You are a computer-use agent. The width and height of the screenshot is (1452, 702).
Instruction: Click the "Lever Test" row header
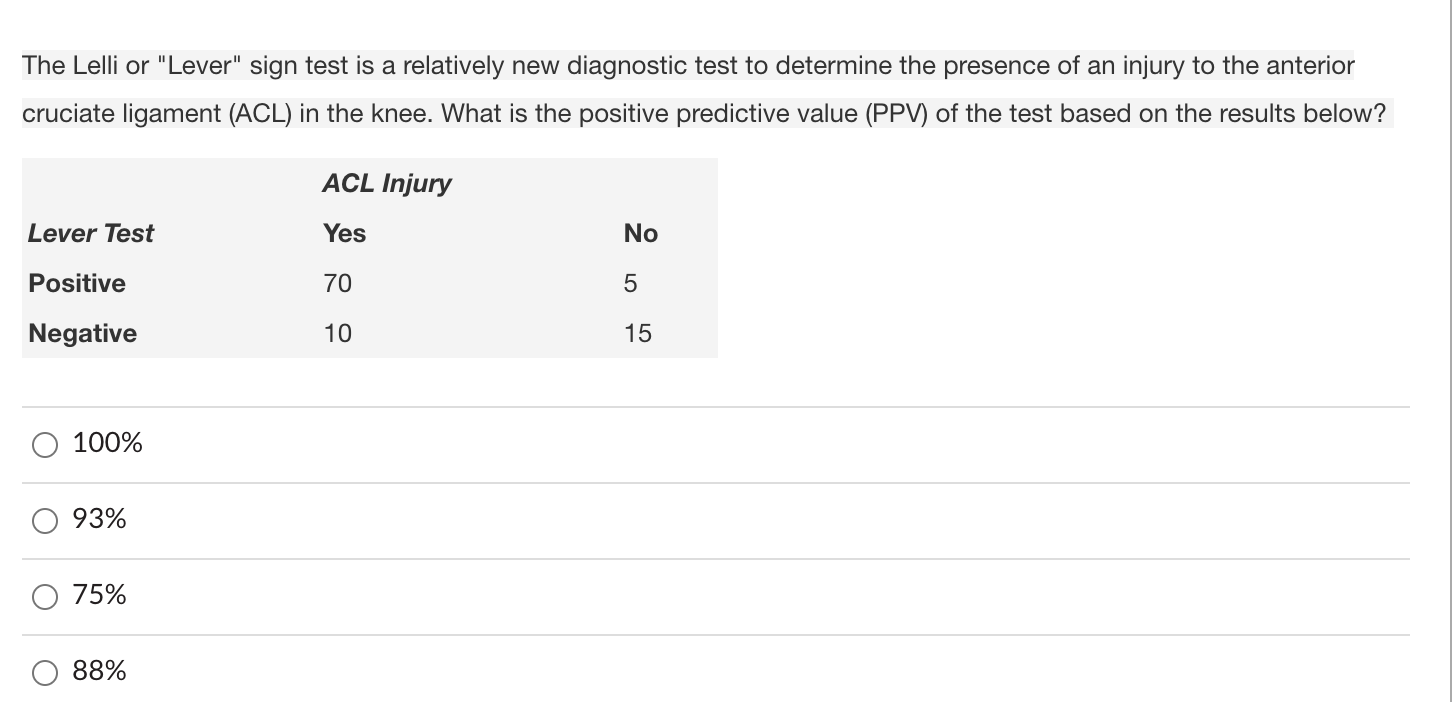tap(91, 233)
